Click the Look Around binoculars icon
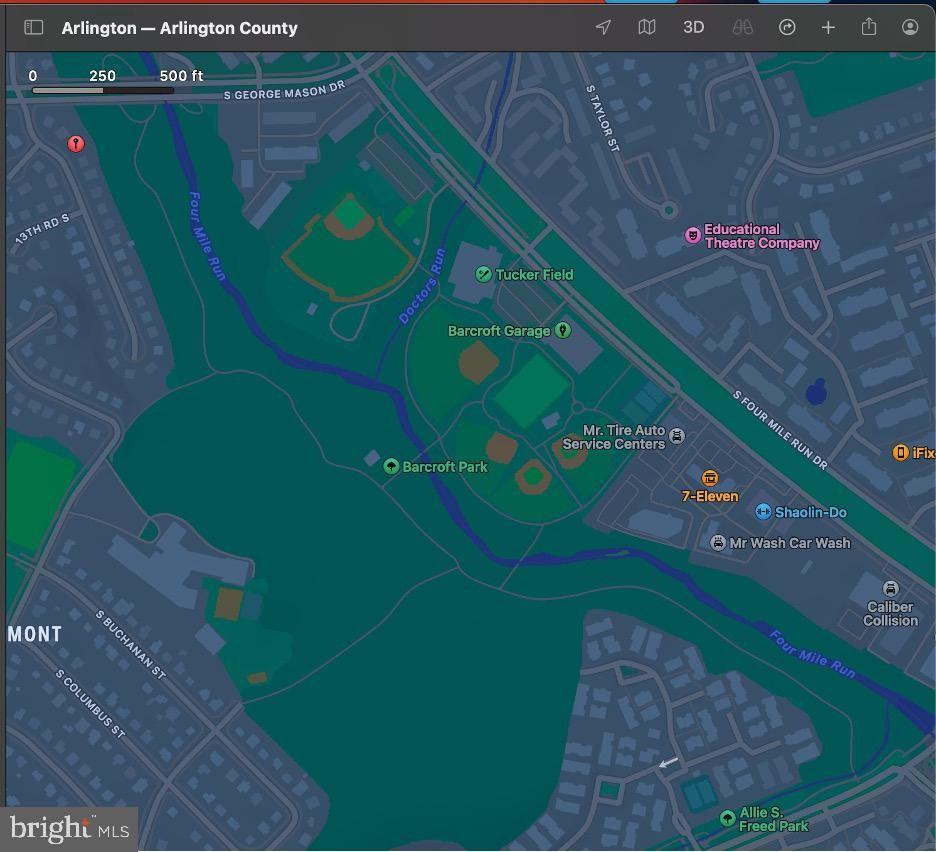The image size is (936, 852). (742, 28)
